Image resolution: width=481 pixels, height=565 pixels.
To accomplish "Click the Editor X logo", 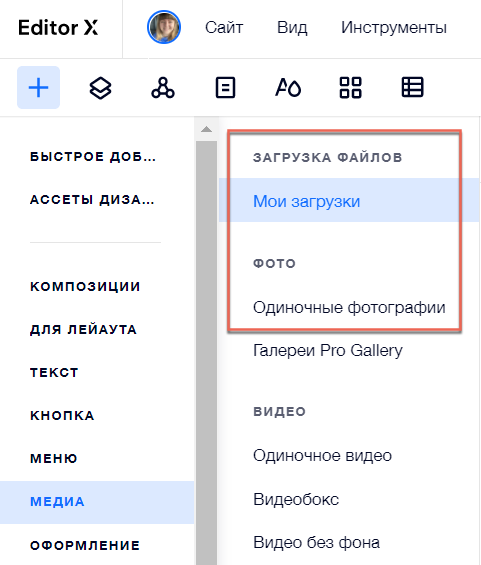I will pyautogui.click(x=58, y=28).
